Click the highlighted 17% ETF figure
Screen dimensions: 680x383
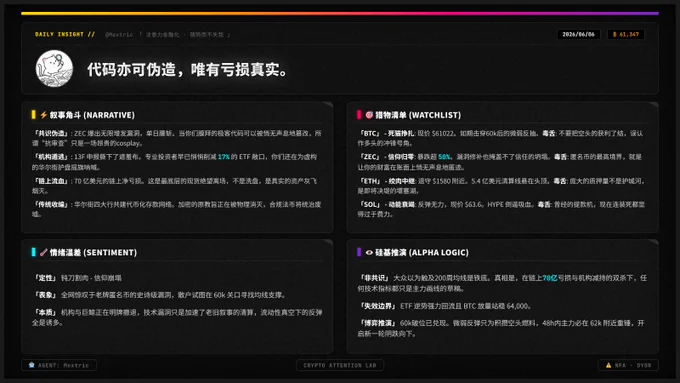click(224, 157)
